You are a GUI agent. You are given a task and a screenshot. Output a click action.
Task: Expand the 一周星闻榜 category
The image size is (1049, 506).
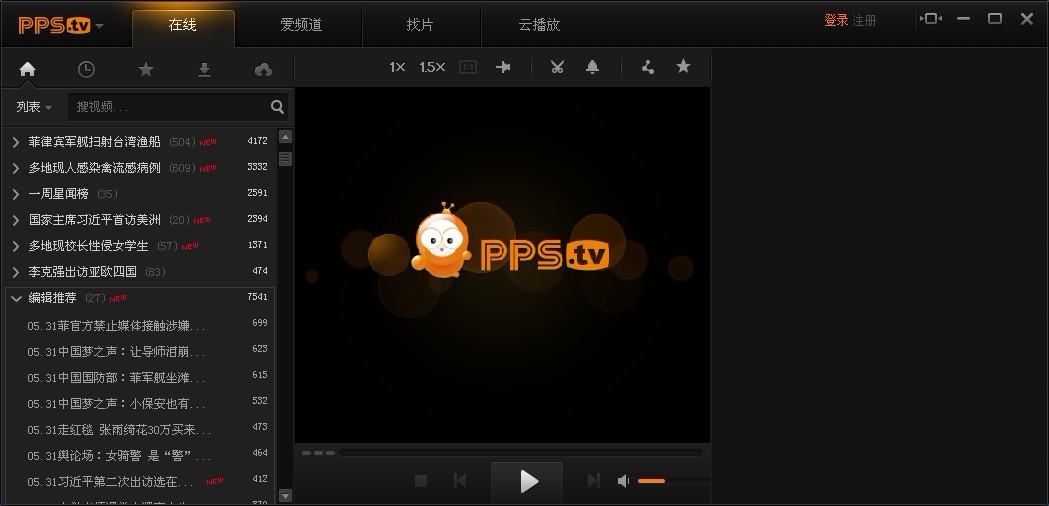click(x=16, y=194)
